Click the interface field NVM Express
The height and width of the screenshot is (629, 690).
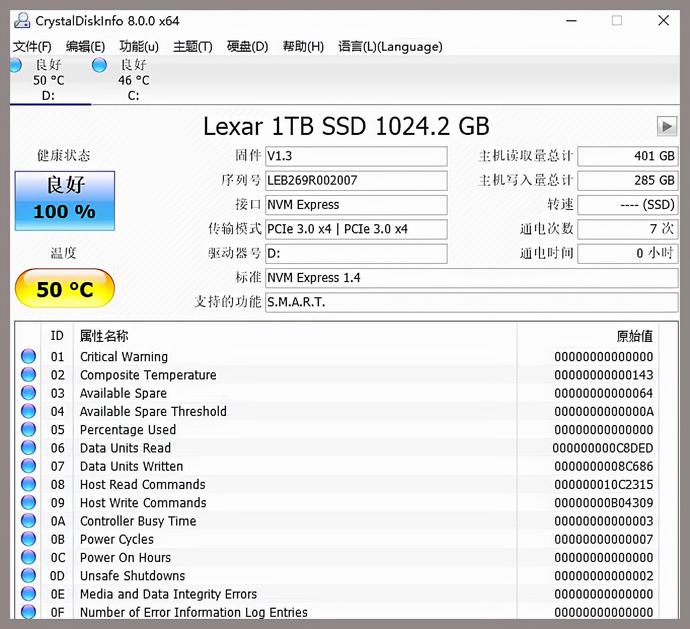356,205
